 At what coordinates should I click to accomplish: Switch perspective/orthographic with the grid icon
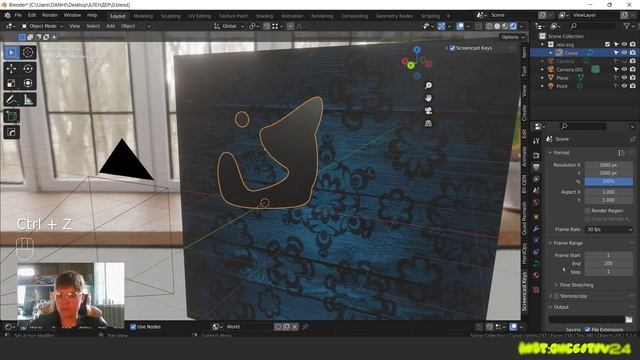point(428,123)
